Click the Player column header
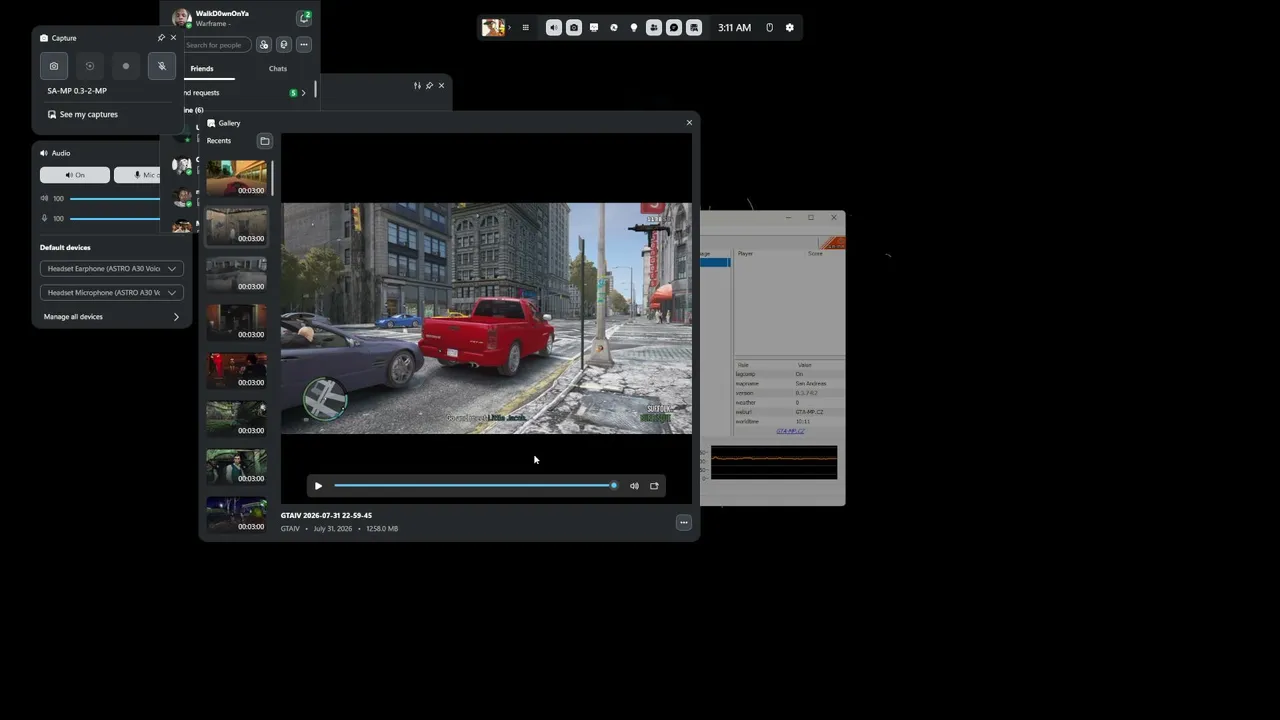1280x720 pixels. coord(745,254)
